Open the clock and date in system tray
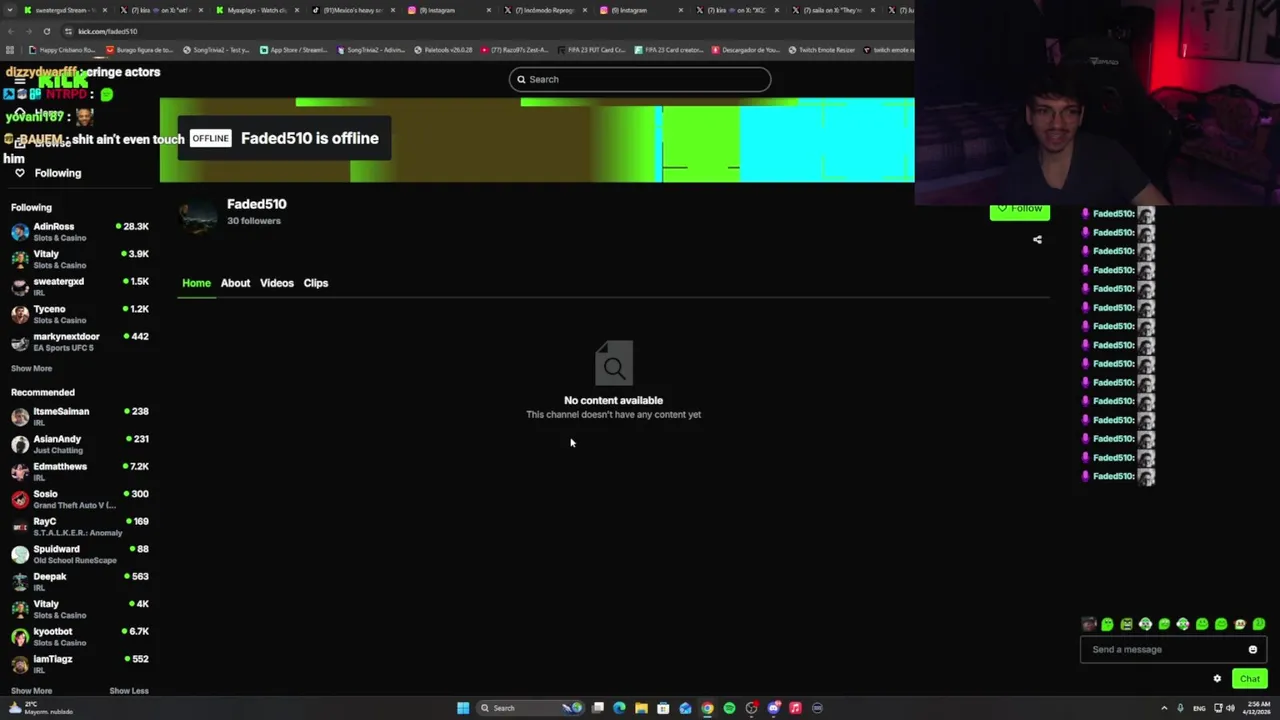The height and width of the screenshot is (720, 1280). [x=1258, y=708]
